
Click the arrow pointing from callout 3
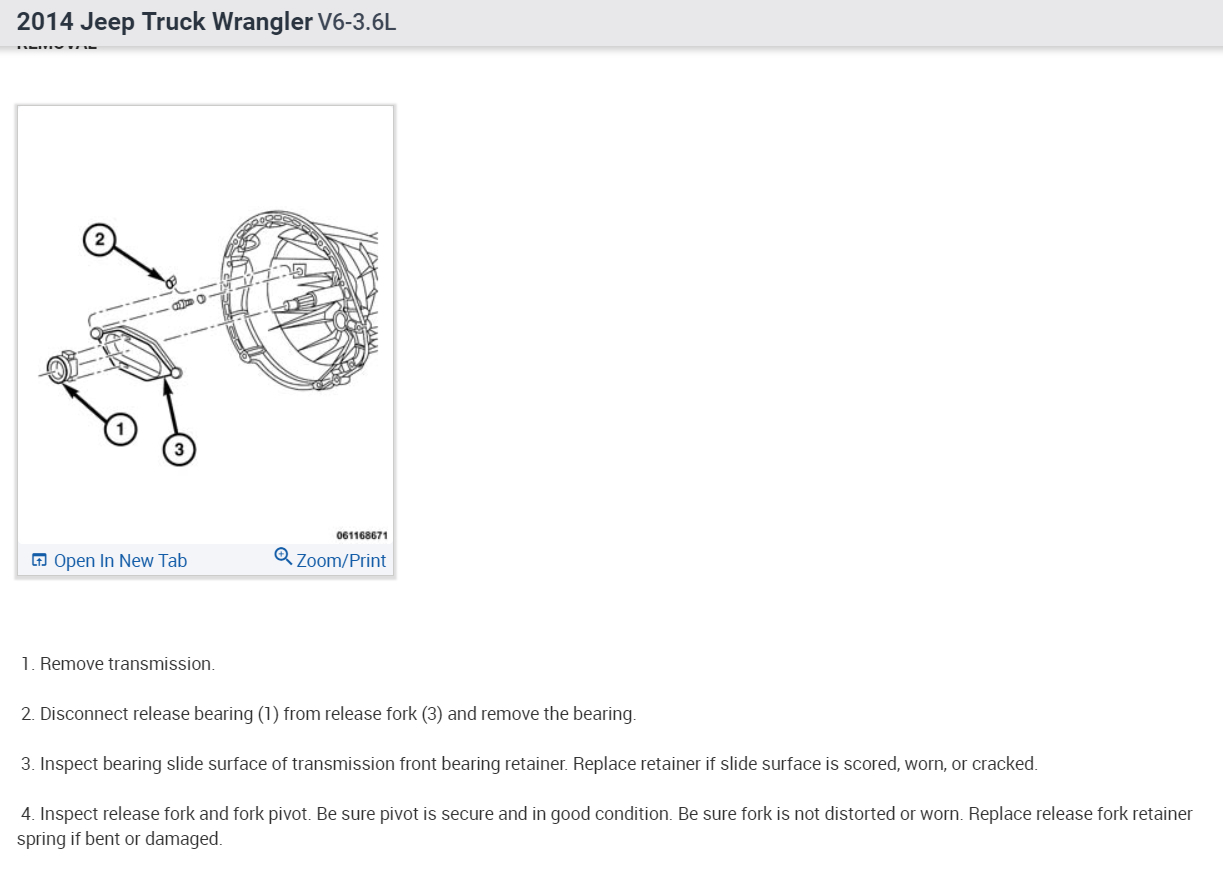[x=172, y=405]
